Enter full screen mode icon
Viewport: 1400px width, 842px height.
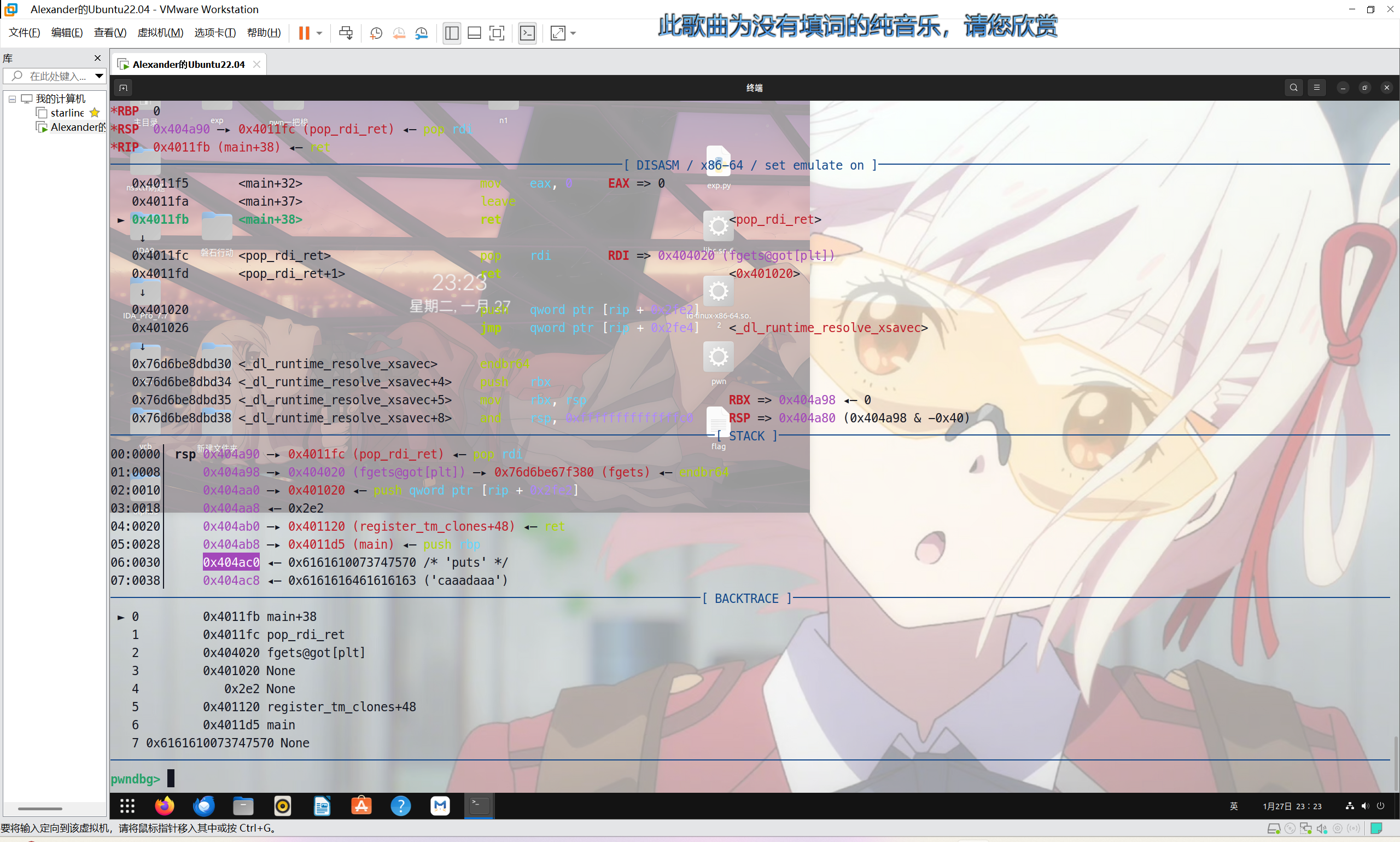pos(497,33)
